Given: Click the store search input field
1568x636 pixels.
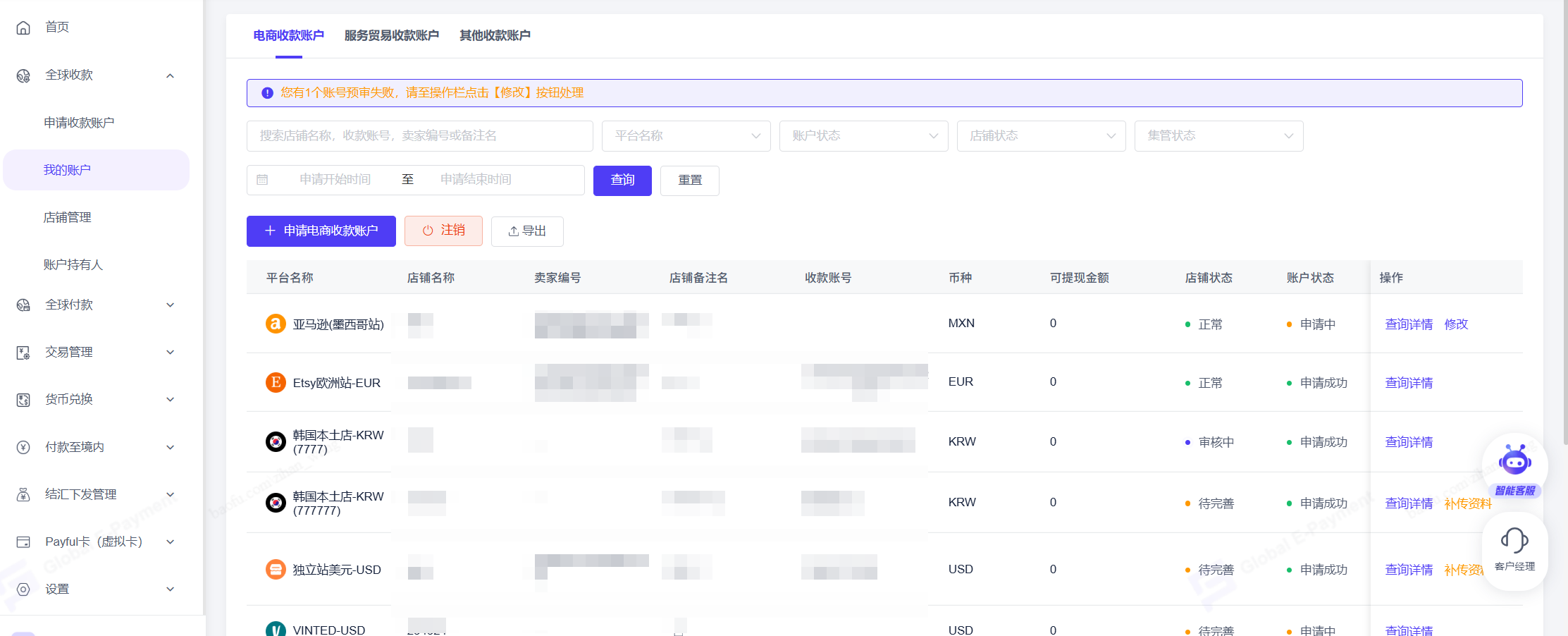Looking at the screenshot, I should pos(419,136).
